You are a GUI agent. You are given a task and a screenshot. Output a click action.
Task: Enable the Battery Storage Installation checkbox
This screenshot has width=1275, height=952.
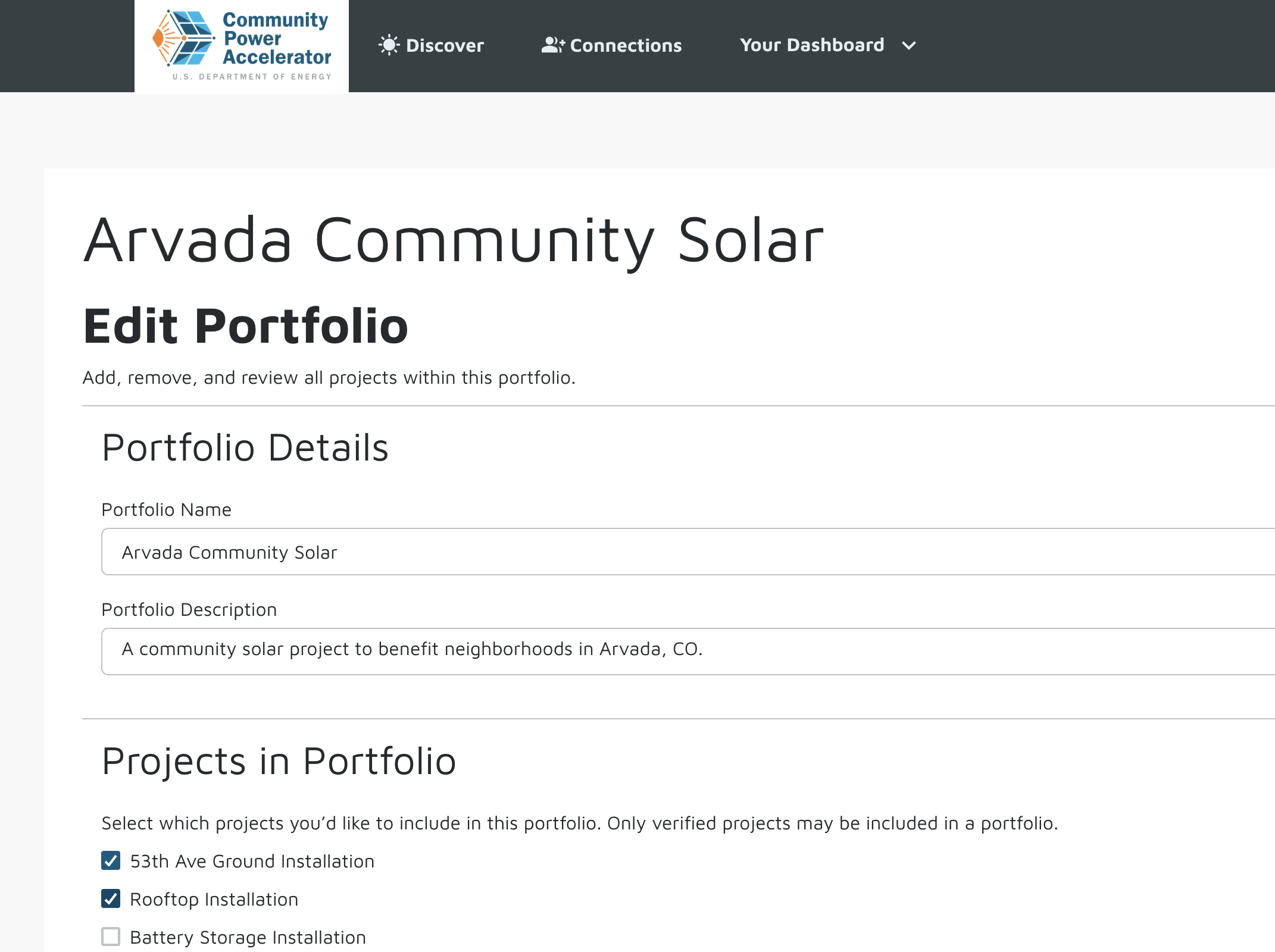[x=111, y=937]
